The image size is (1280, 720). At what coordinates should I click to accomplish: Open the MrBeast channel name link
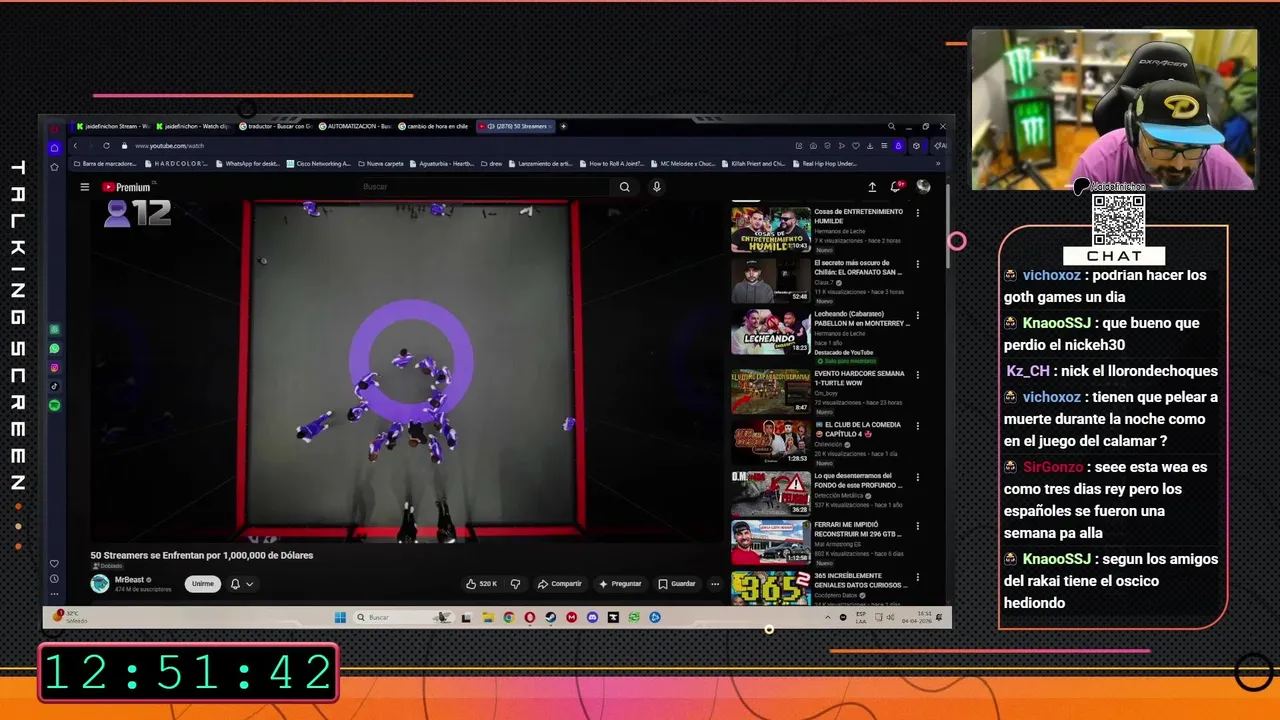(130, 579)
